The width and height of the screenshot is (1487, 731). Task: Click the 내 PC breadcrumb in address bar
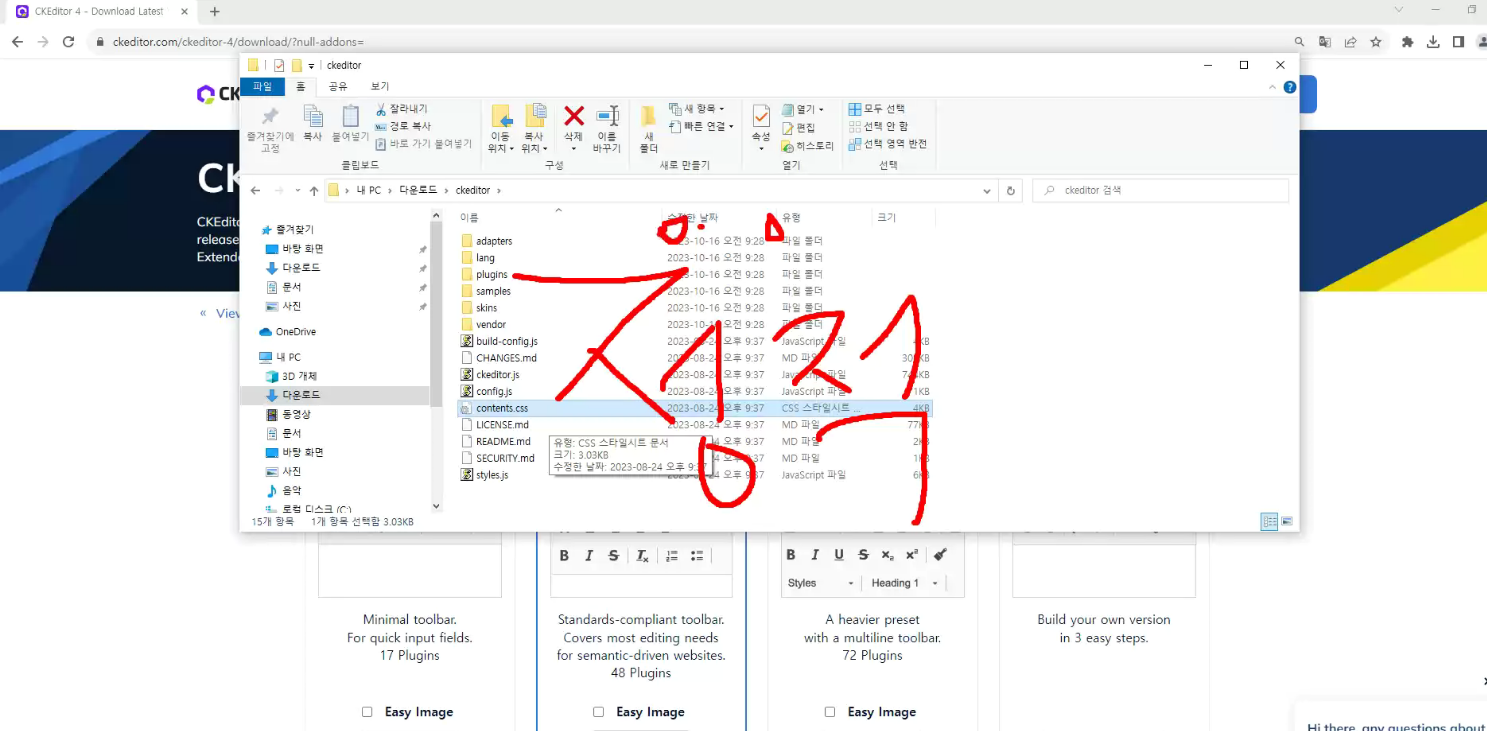tap(369, 190)
